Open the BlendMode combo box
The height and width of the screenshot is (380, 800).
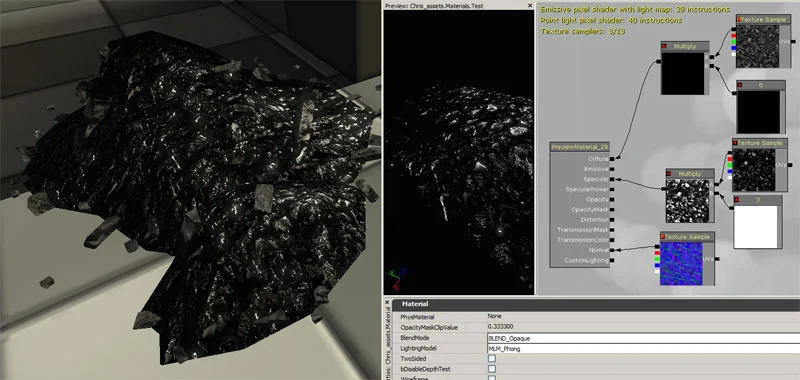643,338
